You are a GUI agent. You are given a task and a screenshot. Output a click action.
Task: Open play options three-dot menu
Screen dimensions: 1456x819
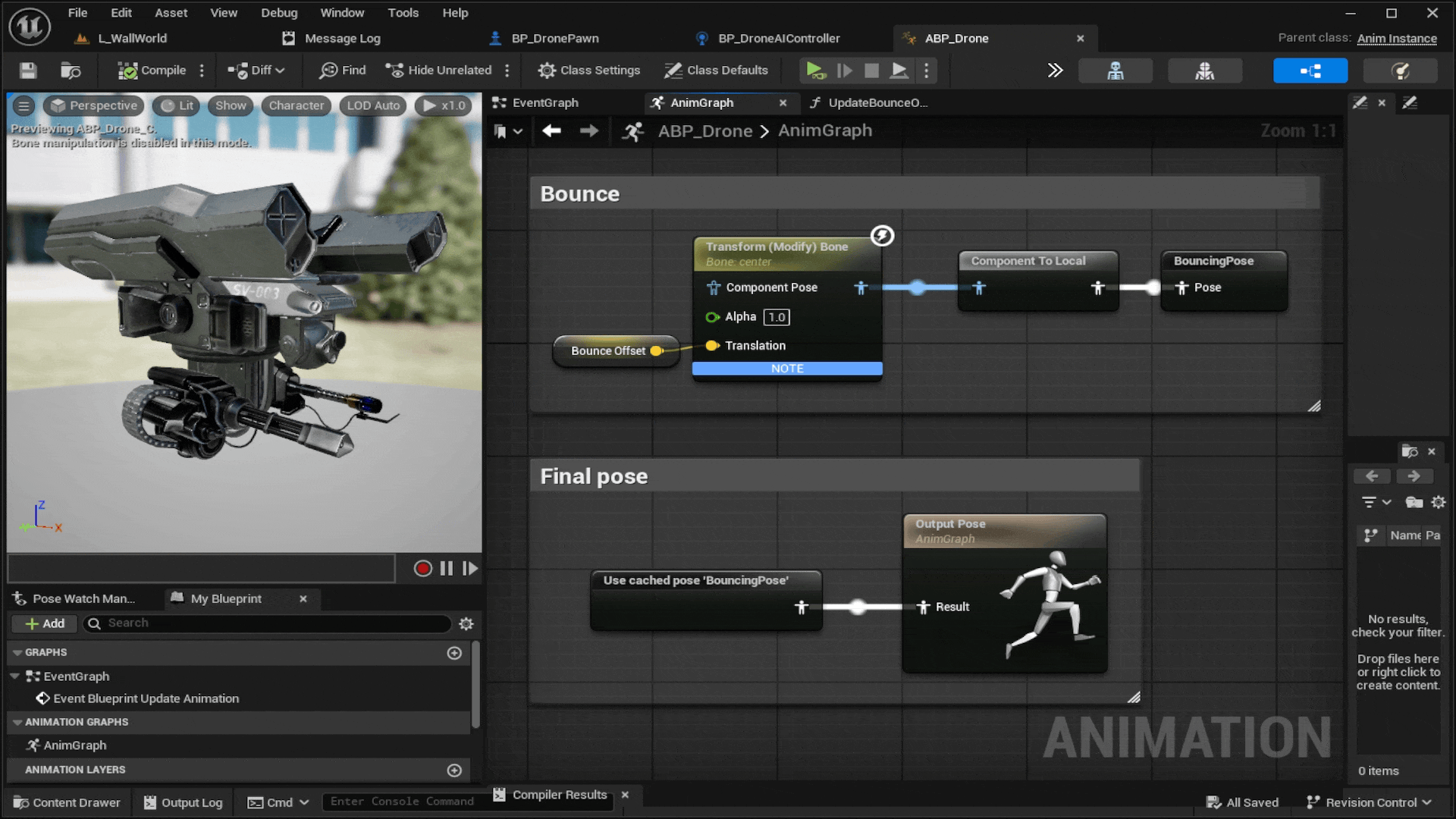926,71
